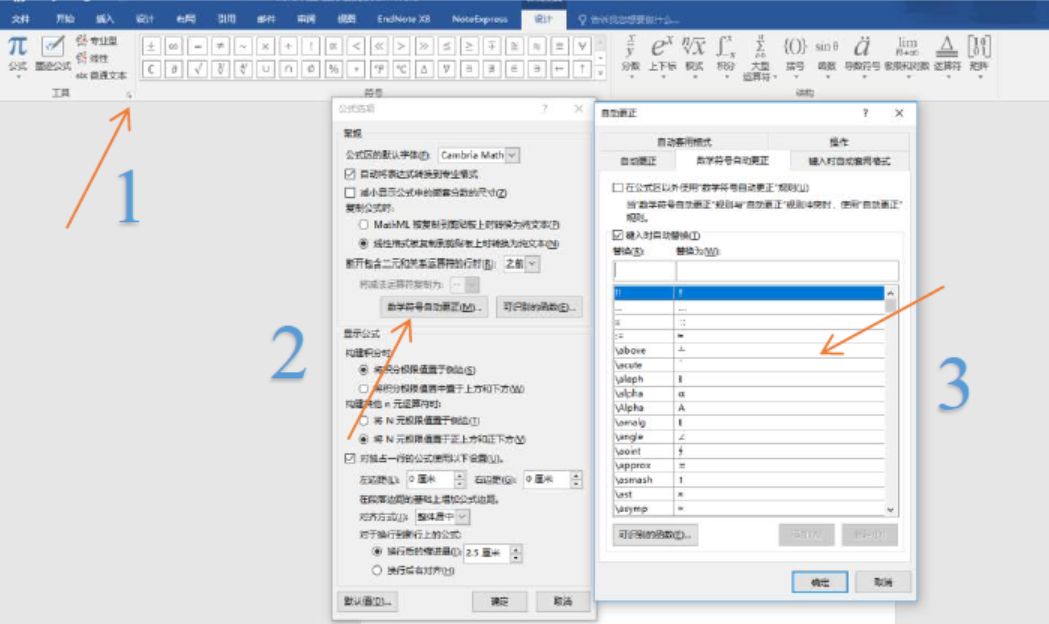This screenshot has height=624, width=1049.
Task: Select abc 普通文本 Normal Text option
Action: pos(100,75)
